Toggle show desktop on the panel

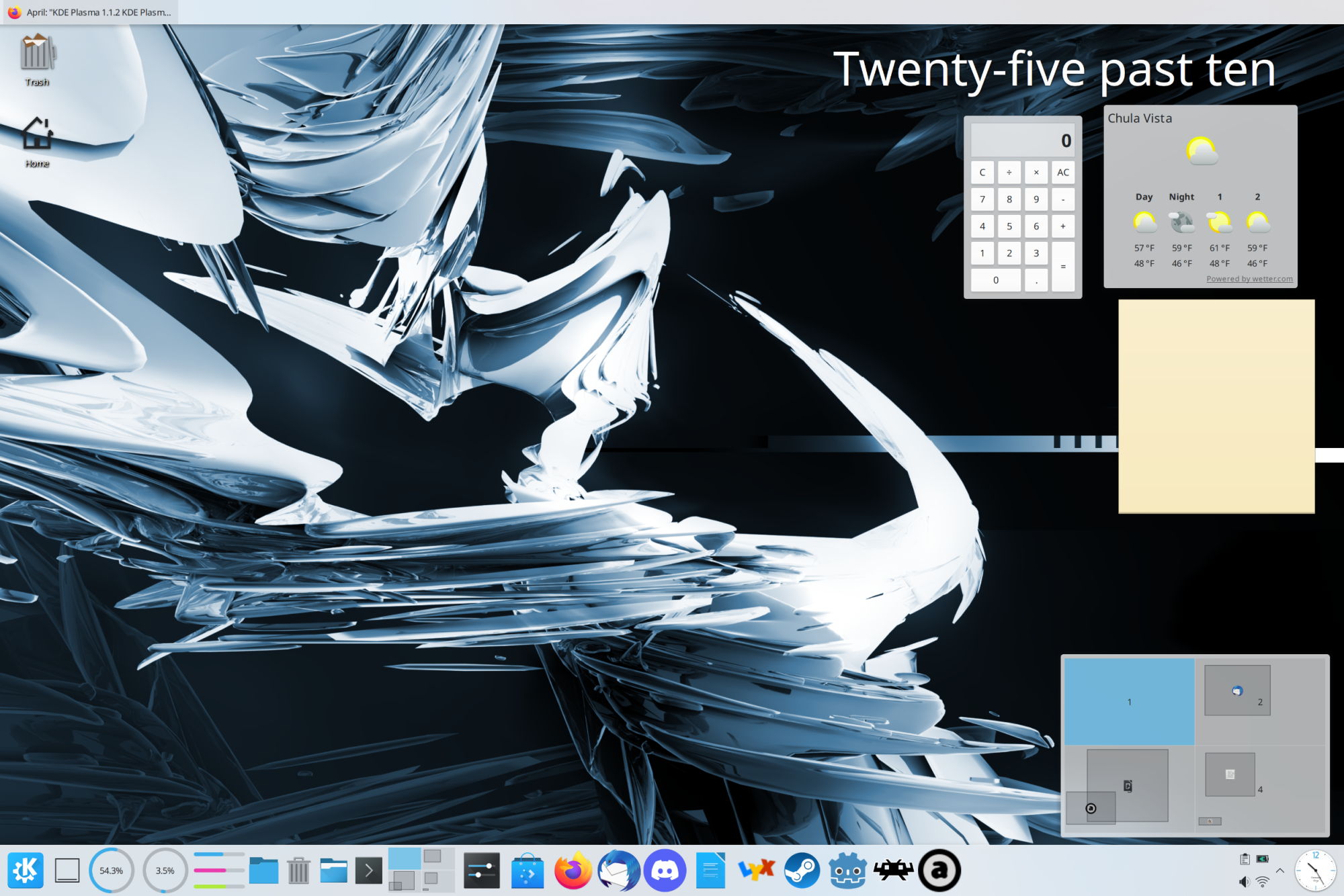coord(67,870)
